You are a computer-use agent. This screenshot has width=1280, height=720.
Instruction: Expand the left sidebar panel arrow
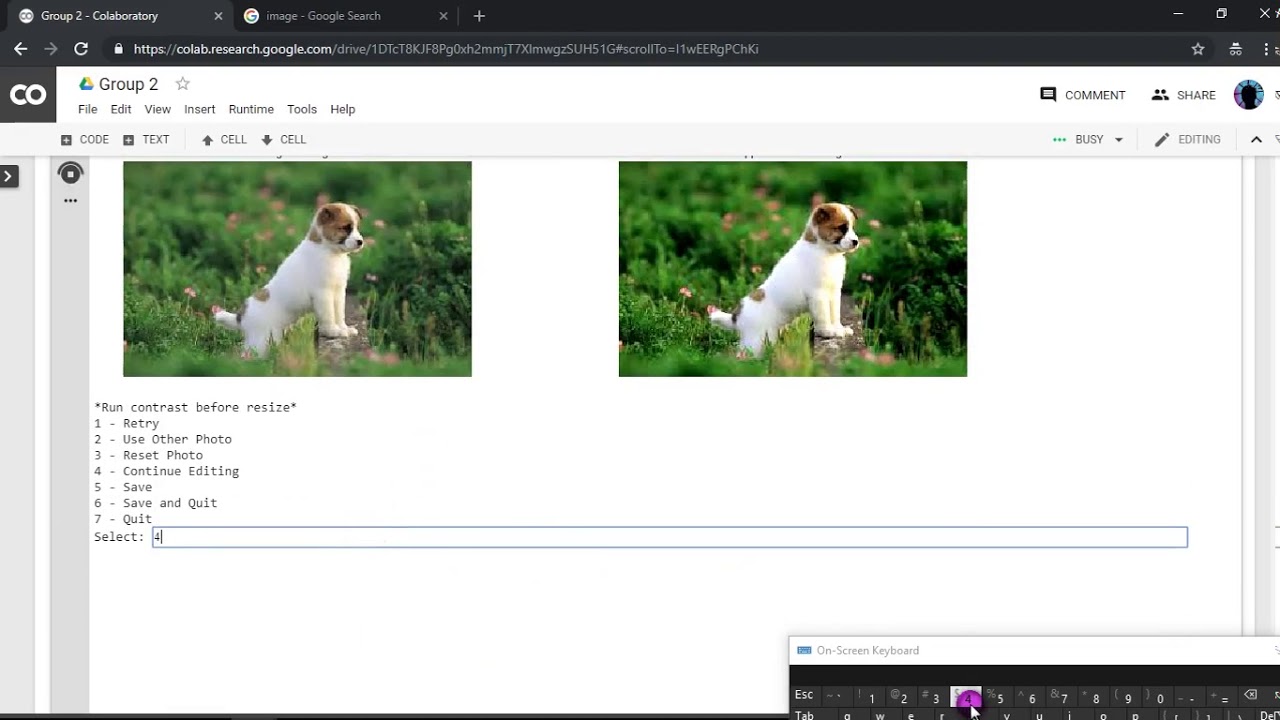pos(8,177)
